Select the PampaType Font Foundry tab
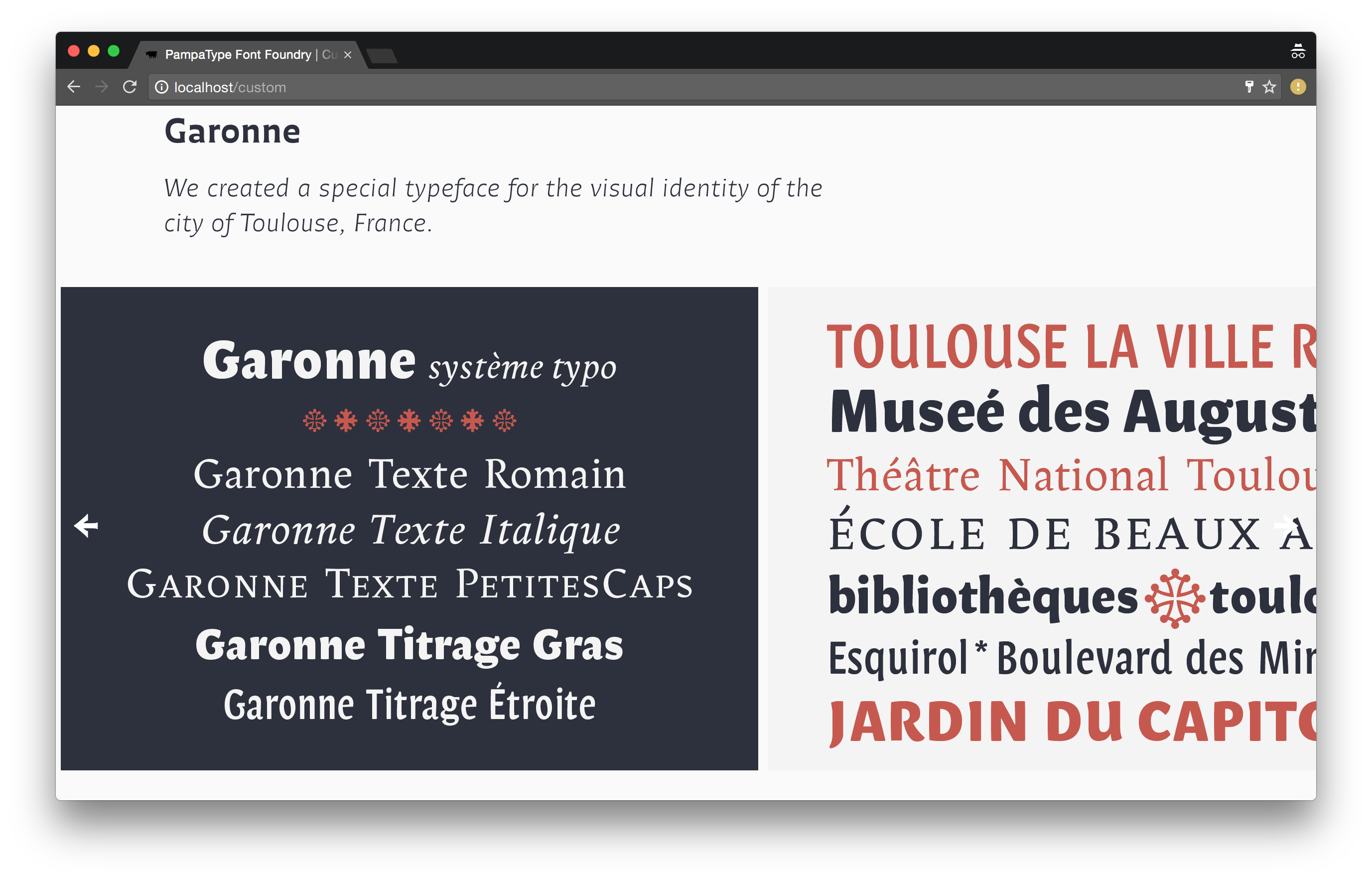The width and height of the screenshot is (1372, 880). pos(249,55)
